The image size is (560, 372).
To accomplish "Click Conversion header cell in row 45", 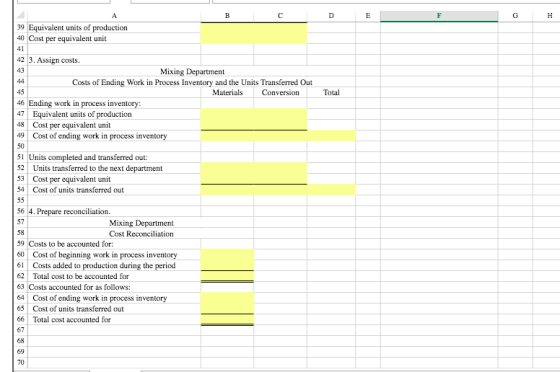I will coord(280,92).
